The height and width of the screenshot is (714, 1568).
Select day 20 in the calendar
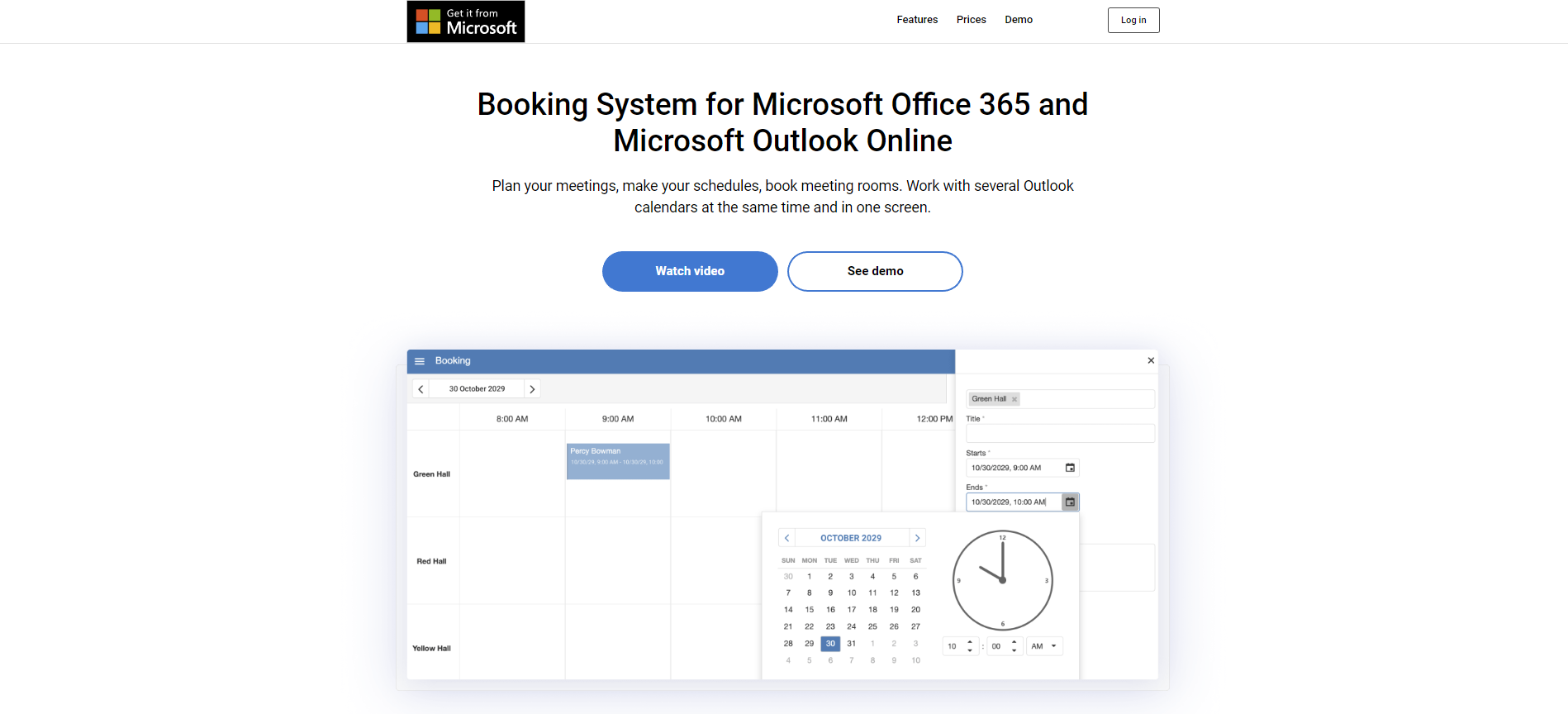pos(915,610)
